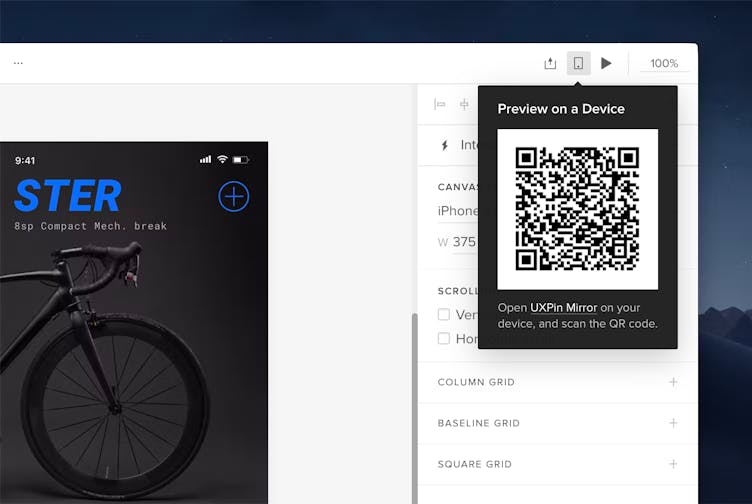
Task: Open the three-dots menu in top bar
Action: [18, 63]
